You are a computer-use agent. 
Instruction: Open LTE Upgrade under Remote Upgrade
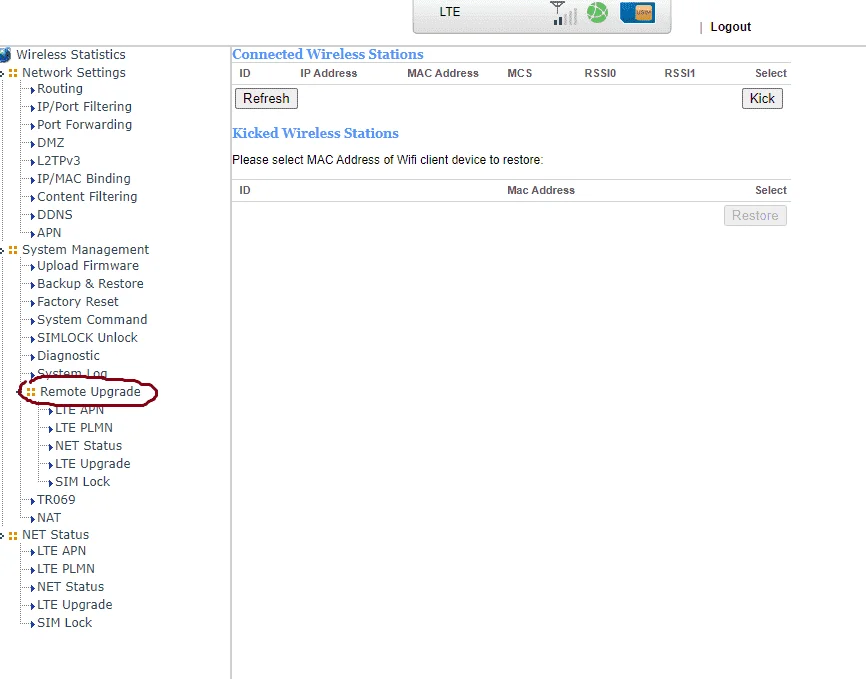pyautogui.click(x=93, y=464)
